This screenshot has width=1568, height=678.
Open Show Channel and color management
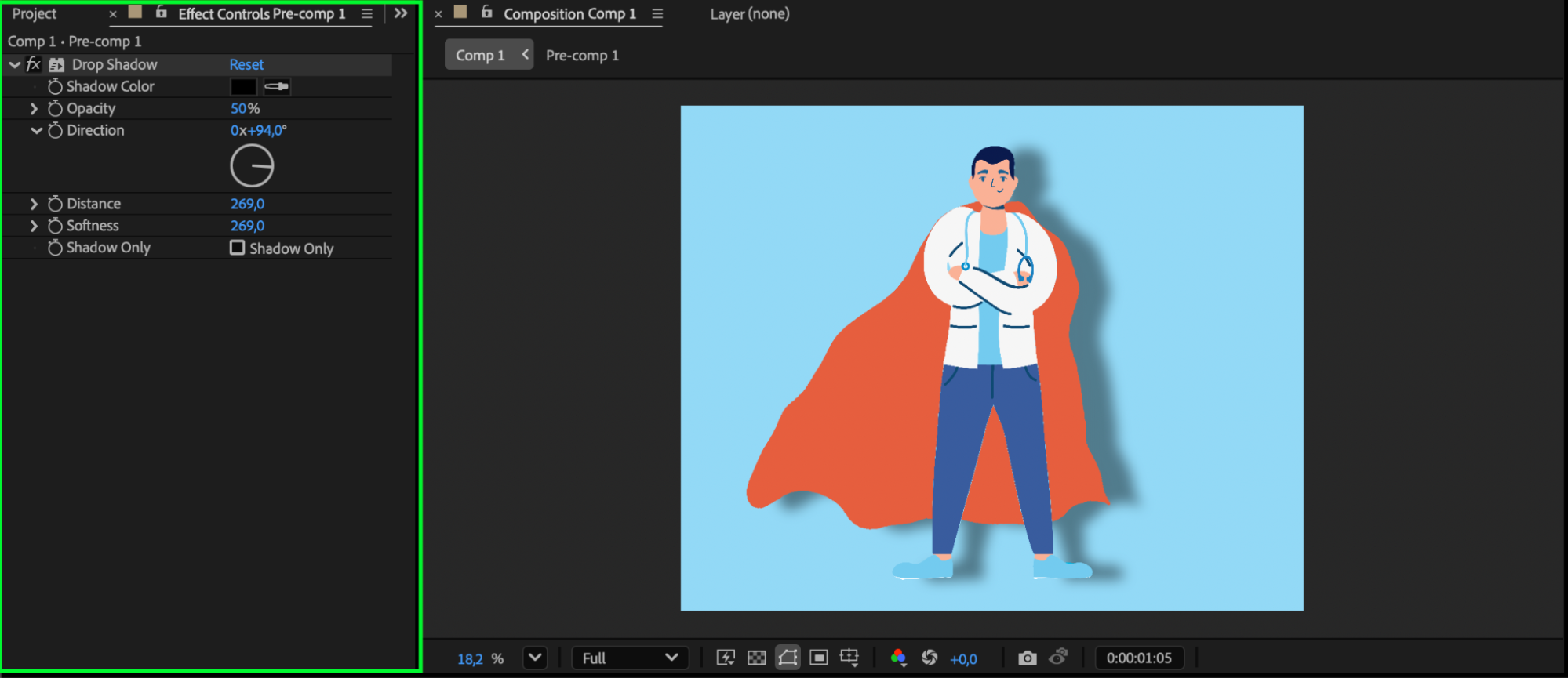pyautogui.click(x=899, y=658)
